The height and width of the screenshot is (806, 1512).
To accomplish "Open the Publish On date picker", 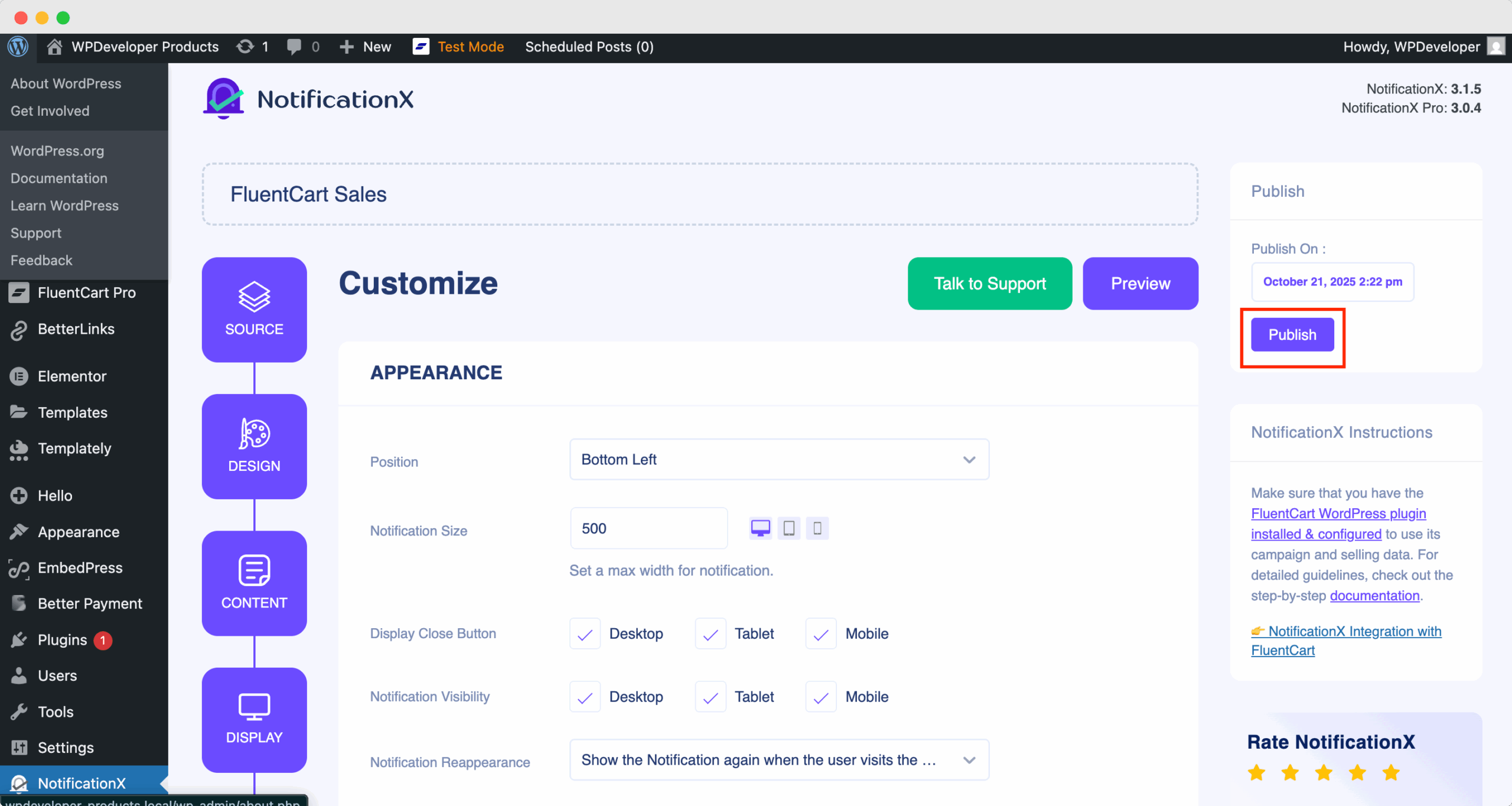I will coord(1332,282).
